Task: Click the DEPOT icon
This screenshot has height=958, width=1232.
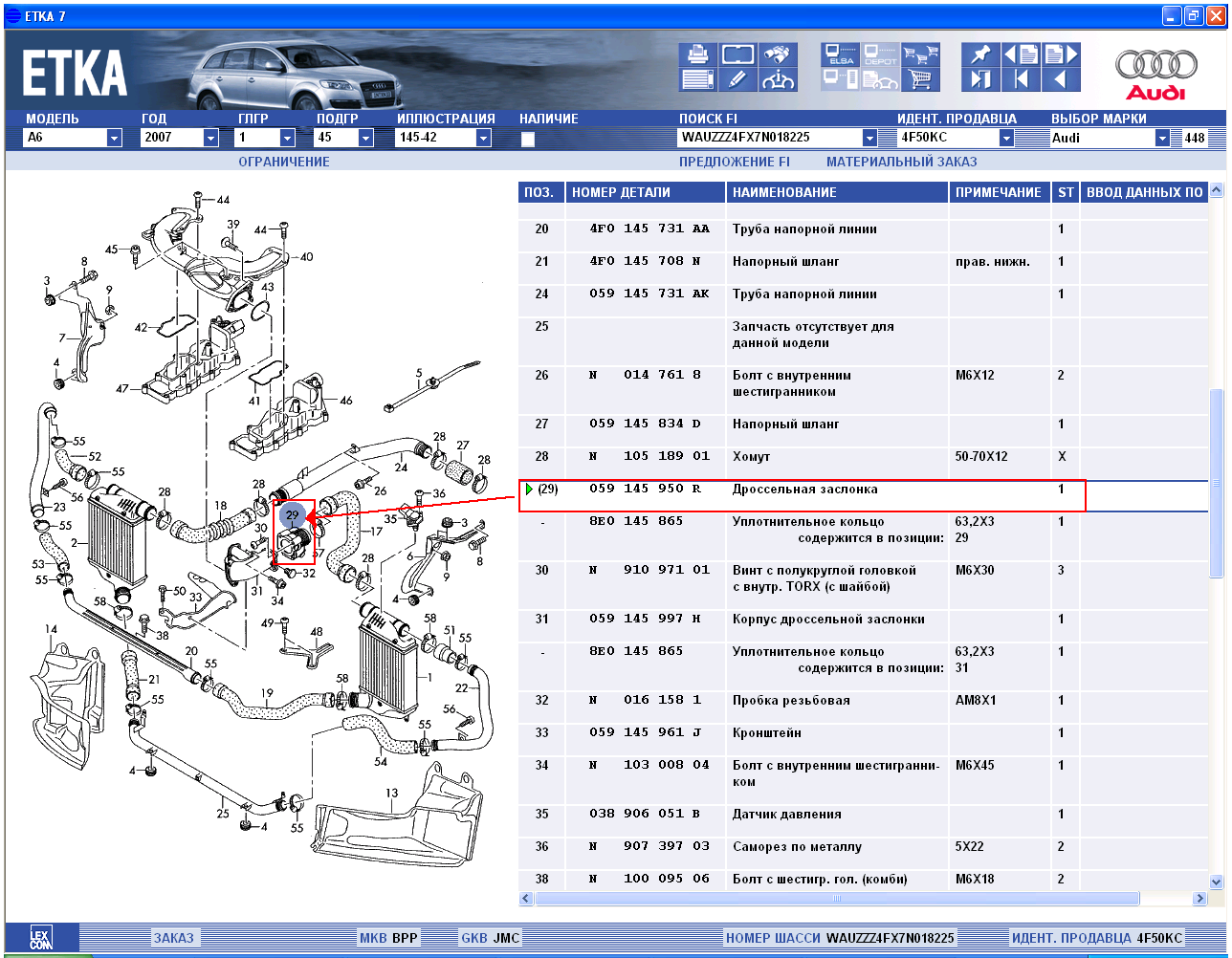Action: [x=880, y=54]
